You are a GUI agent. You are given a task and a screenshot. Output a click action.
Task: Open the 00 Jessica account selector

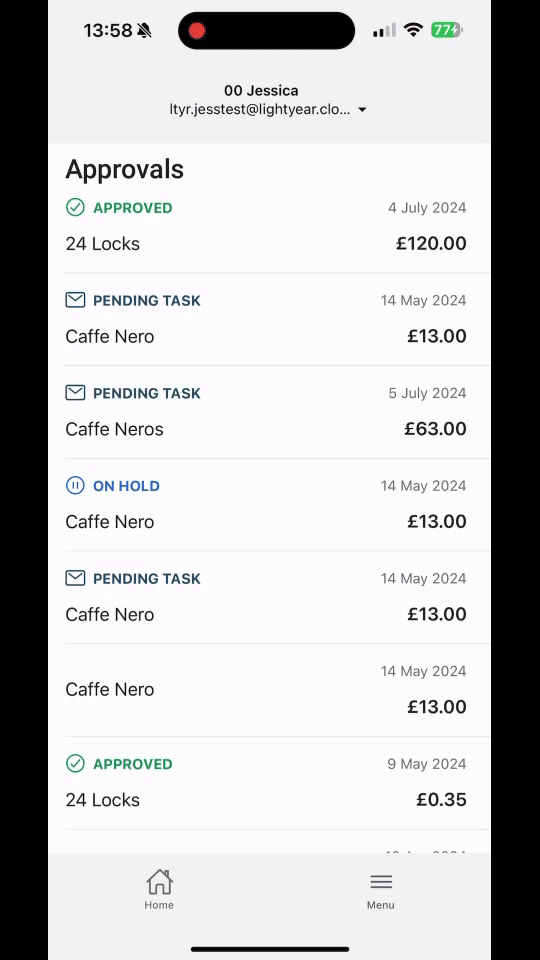[261, 91]
